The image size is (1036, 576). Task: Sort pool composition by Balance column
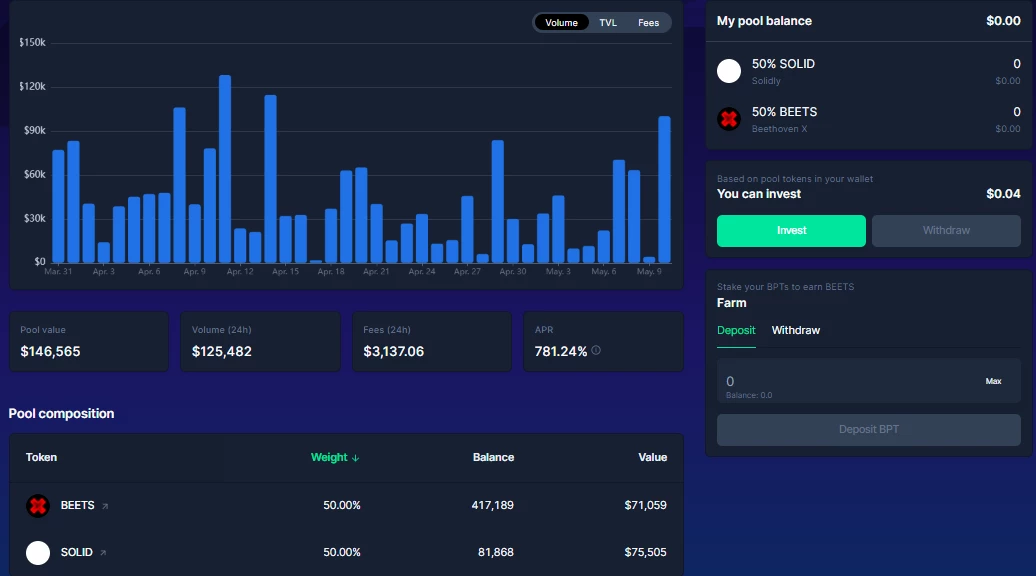(x=493, y=457)
